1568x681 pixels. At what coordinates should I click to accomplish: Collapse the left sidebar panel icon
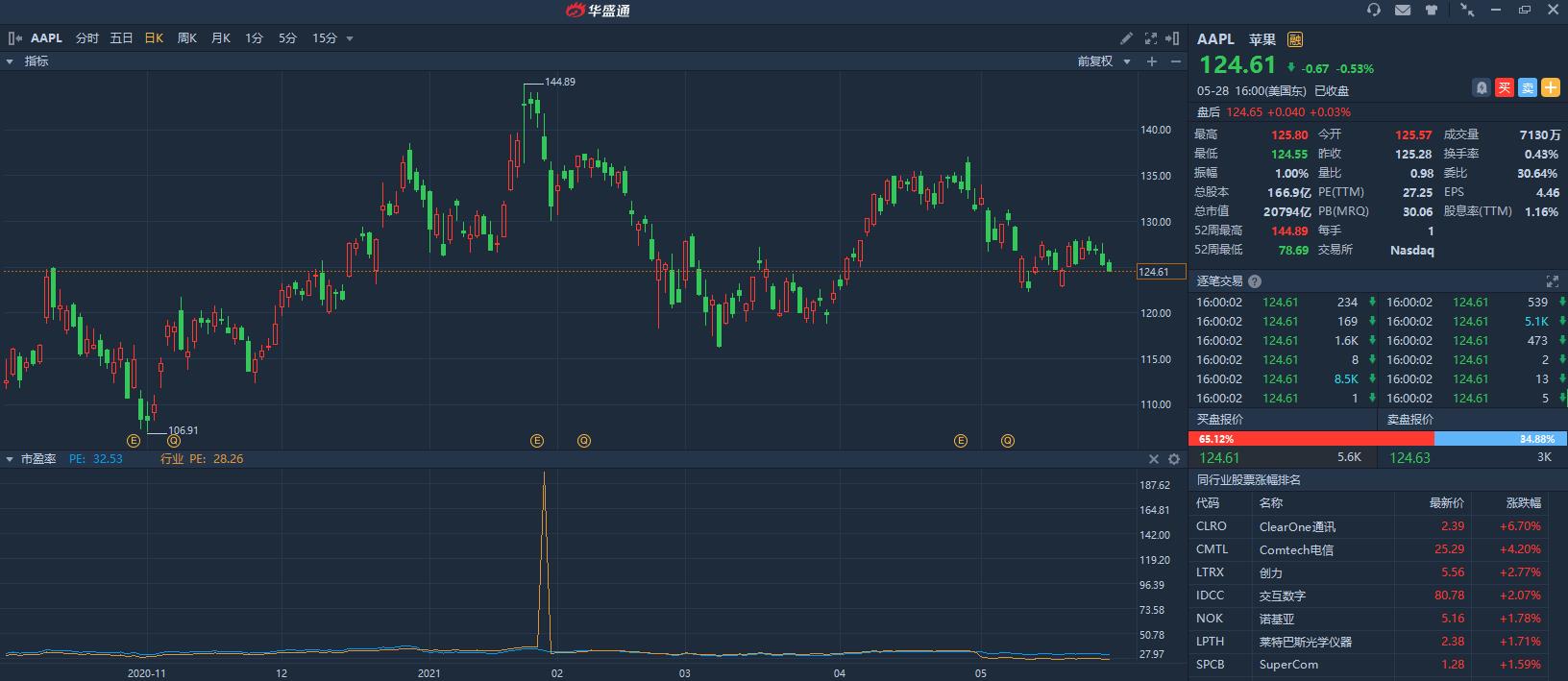[x=14, y=38]
